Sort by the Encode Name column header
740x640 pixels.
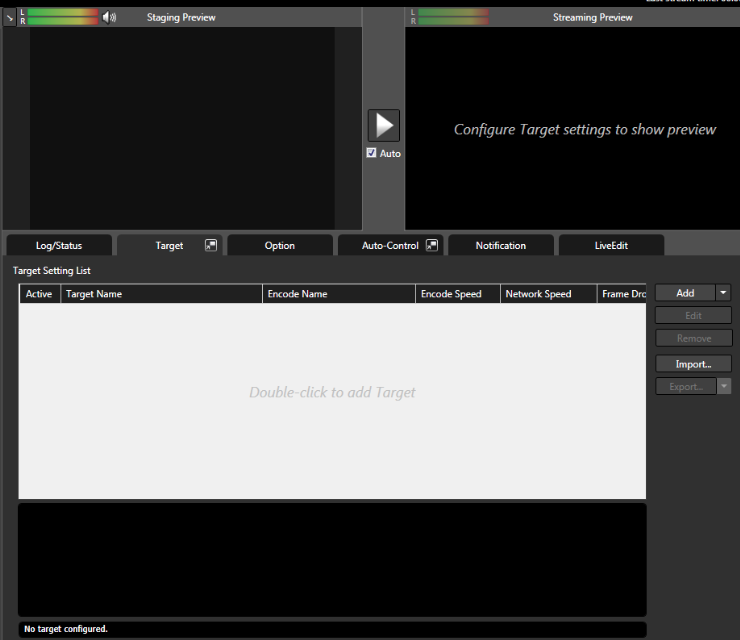(339, 294)
